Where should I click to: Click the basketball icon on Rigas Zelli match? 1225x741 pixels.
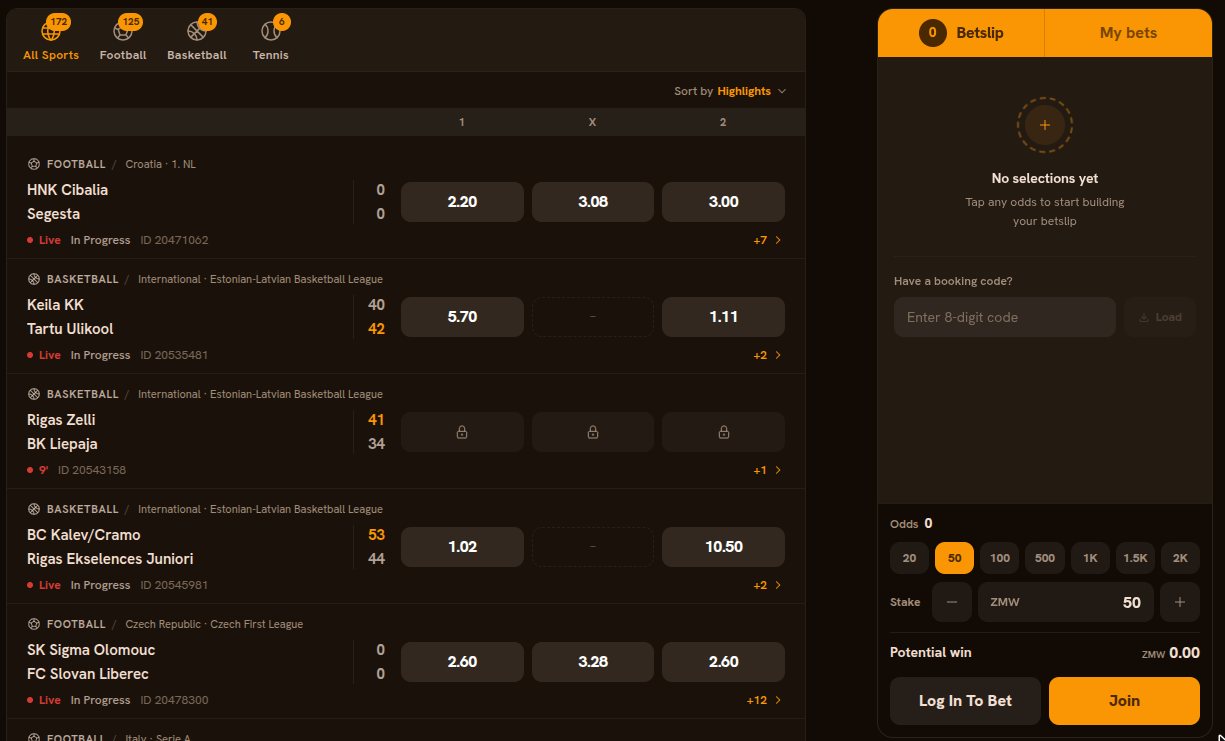(34, 394)
